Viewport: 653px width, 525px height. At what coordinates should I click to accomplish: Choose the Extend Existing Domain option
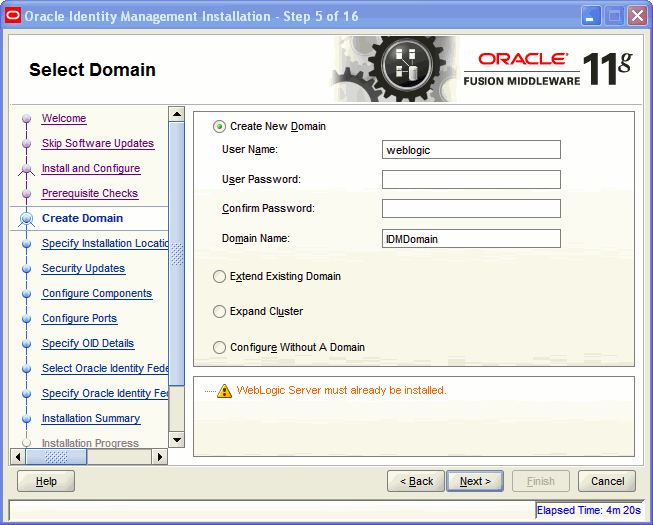[219, 276]
